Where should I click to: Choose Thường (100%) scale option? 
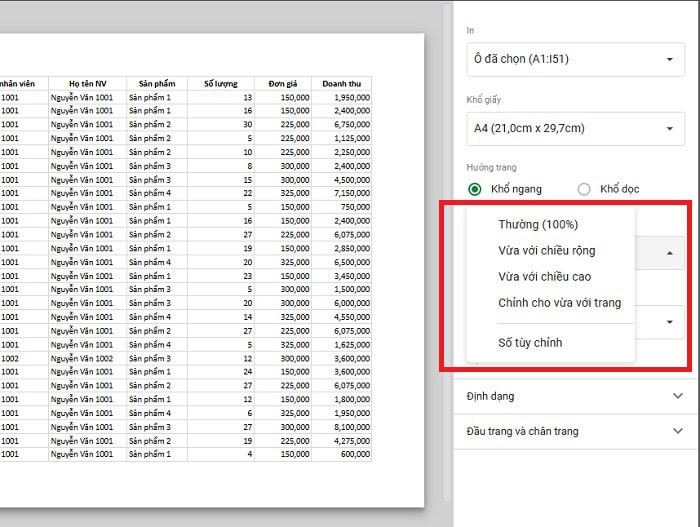[x=538, y=224]
